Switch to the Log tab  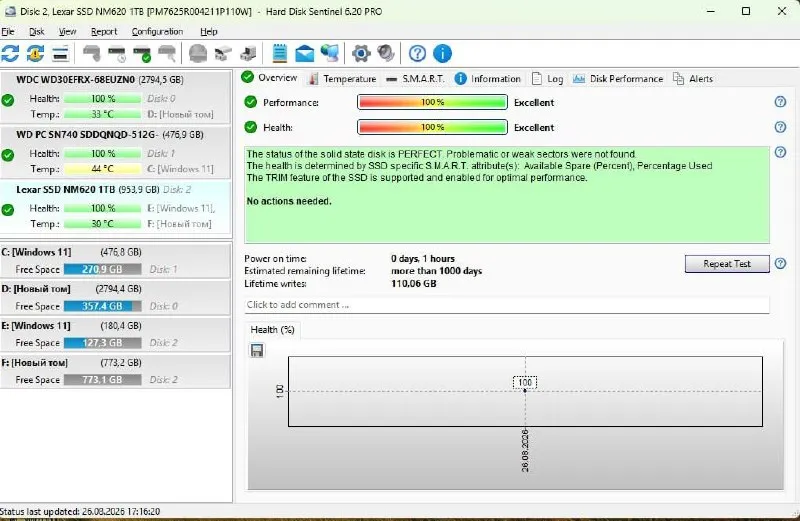click(547, 79)
